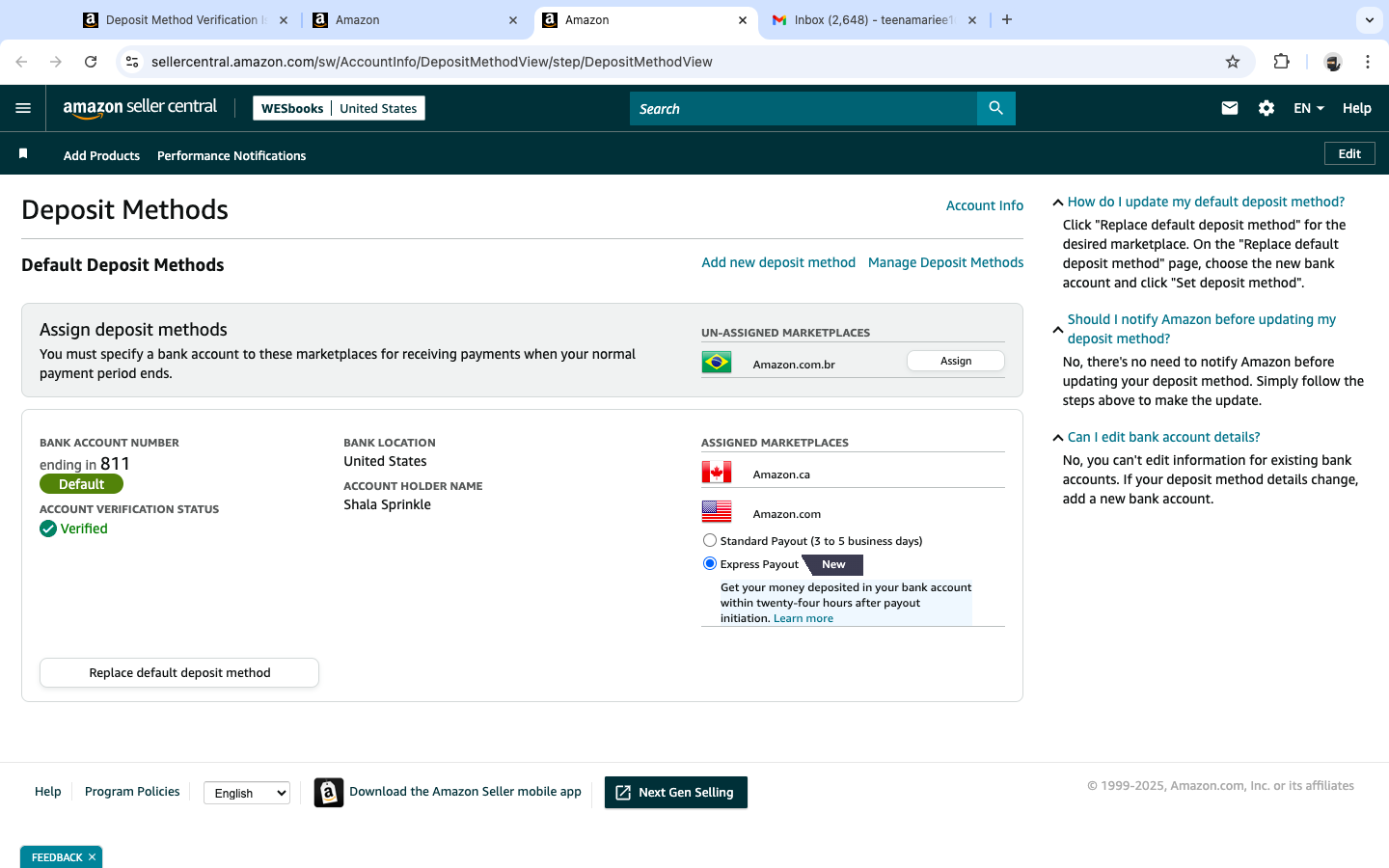Bookmark this page with star icon
1389x868 pixels.
click(x=1233, y=62)
